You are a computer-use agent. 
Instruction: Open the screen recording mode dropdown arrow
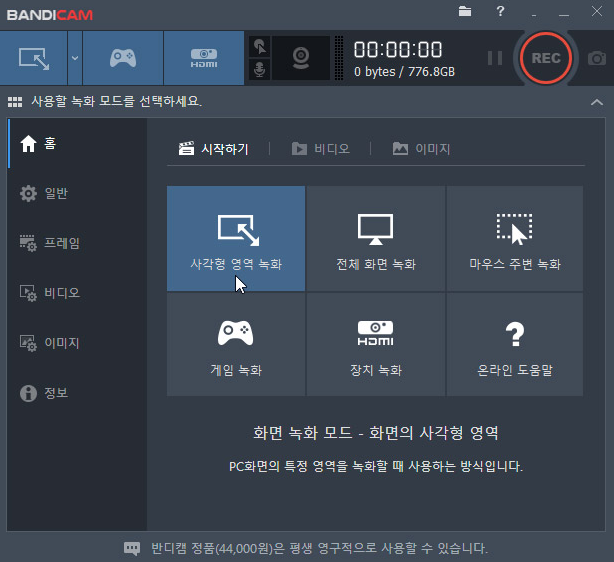[x=75, y=58]
